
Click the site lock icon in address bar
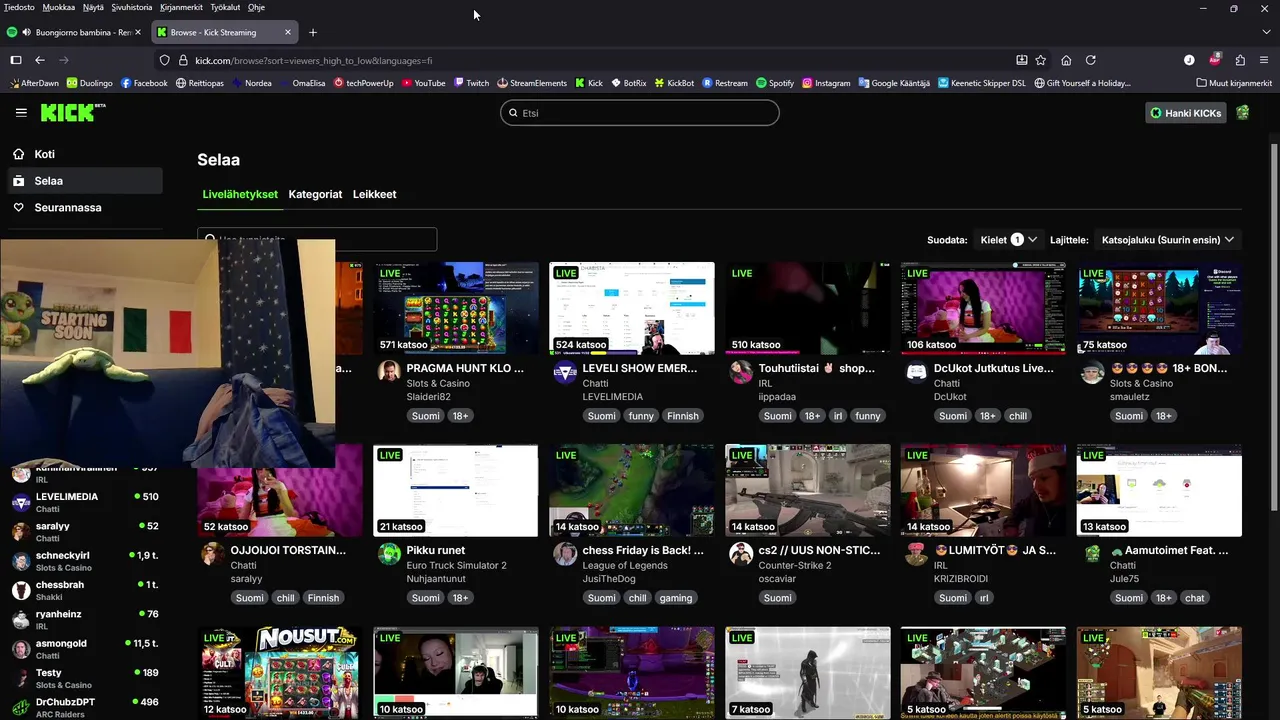point(183,60)
